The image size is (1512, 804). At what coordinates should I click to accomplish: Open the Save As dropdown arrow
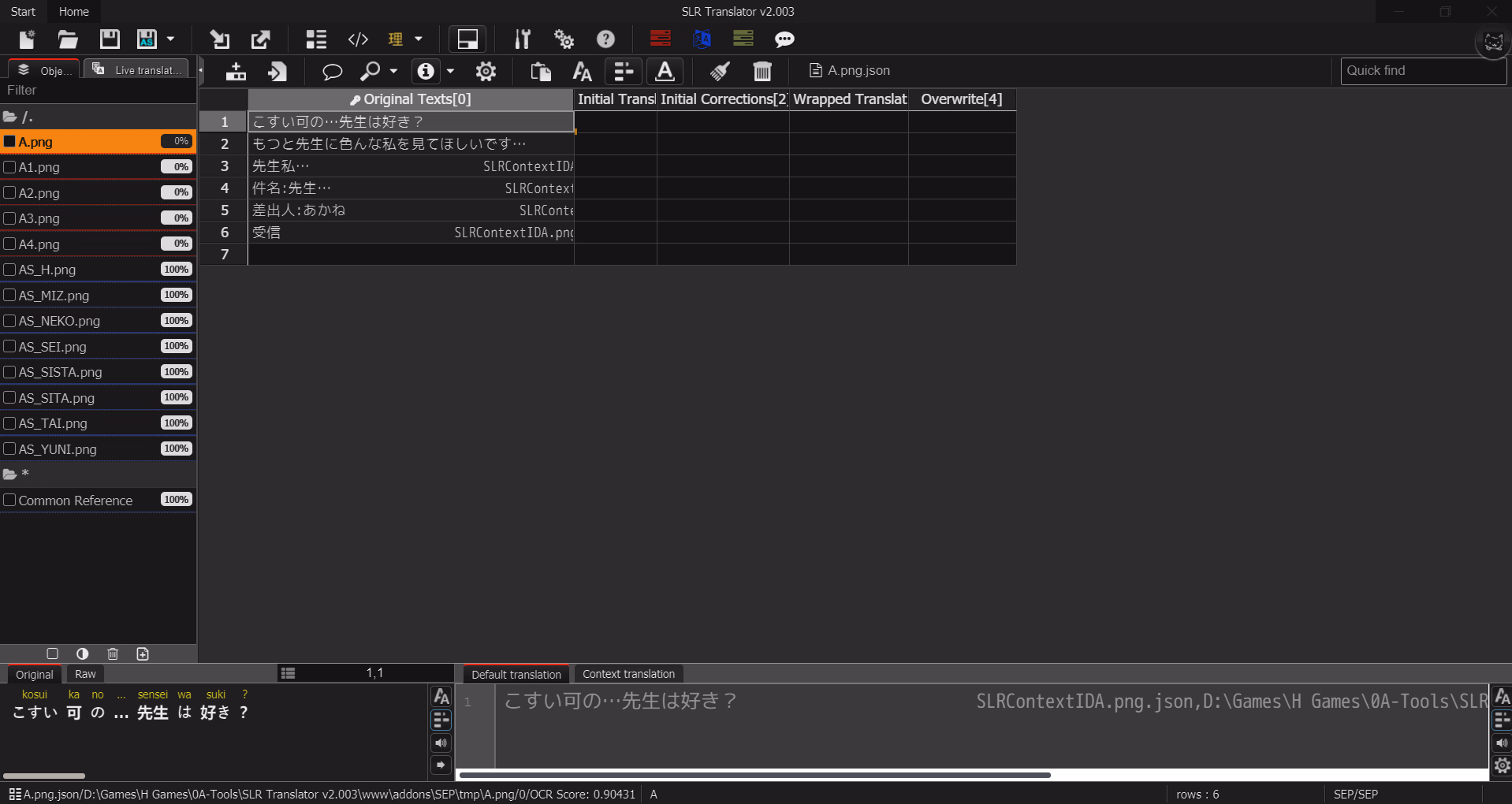[170, 39]
